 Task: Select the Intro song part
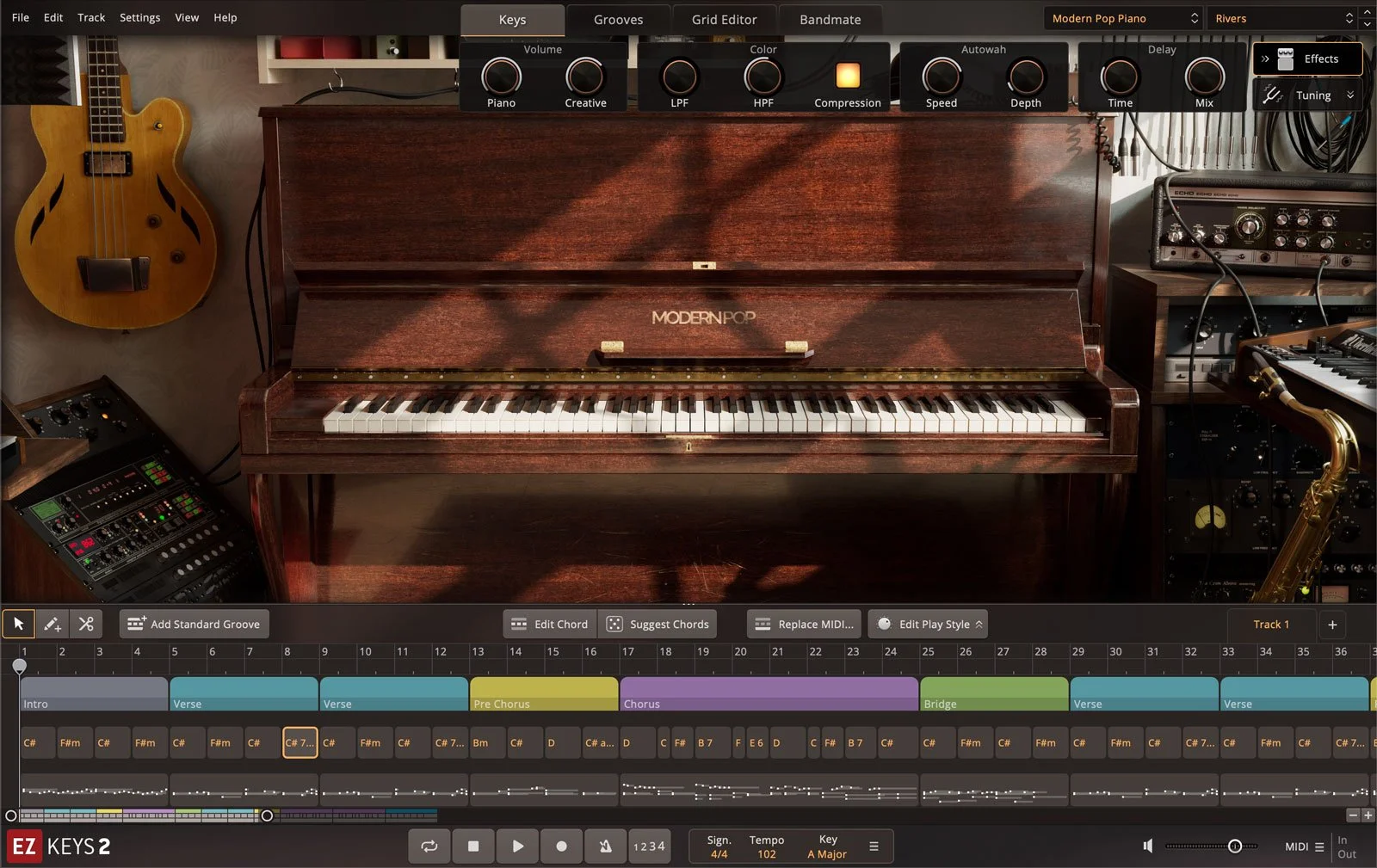pyautogui.click(x=94, y=694)
